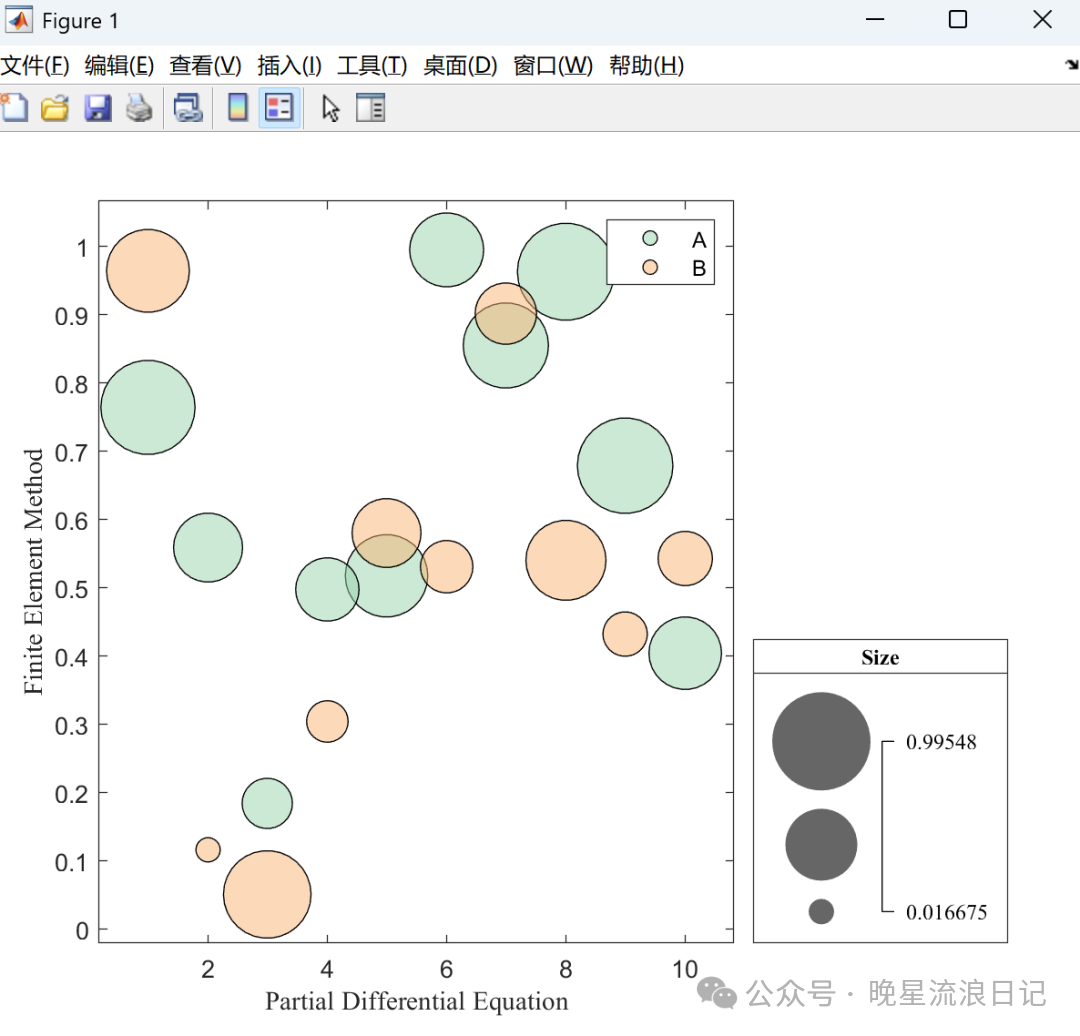This screenshot has width=1080, height=1036.
Task: Click x-axis tick label 10
Action: pyautogui.click(x=685, y=969)
